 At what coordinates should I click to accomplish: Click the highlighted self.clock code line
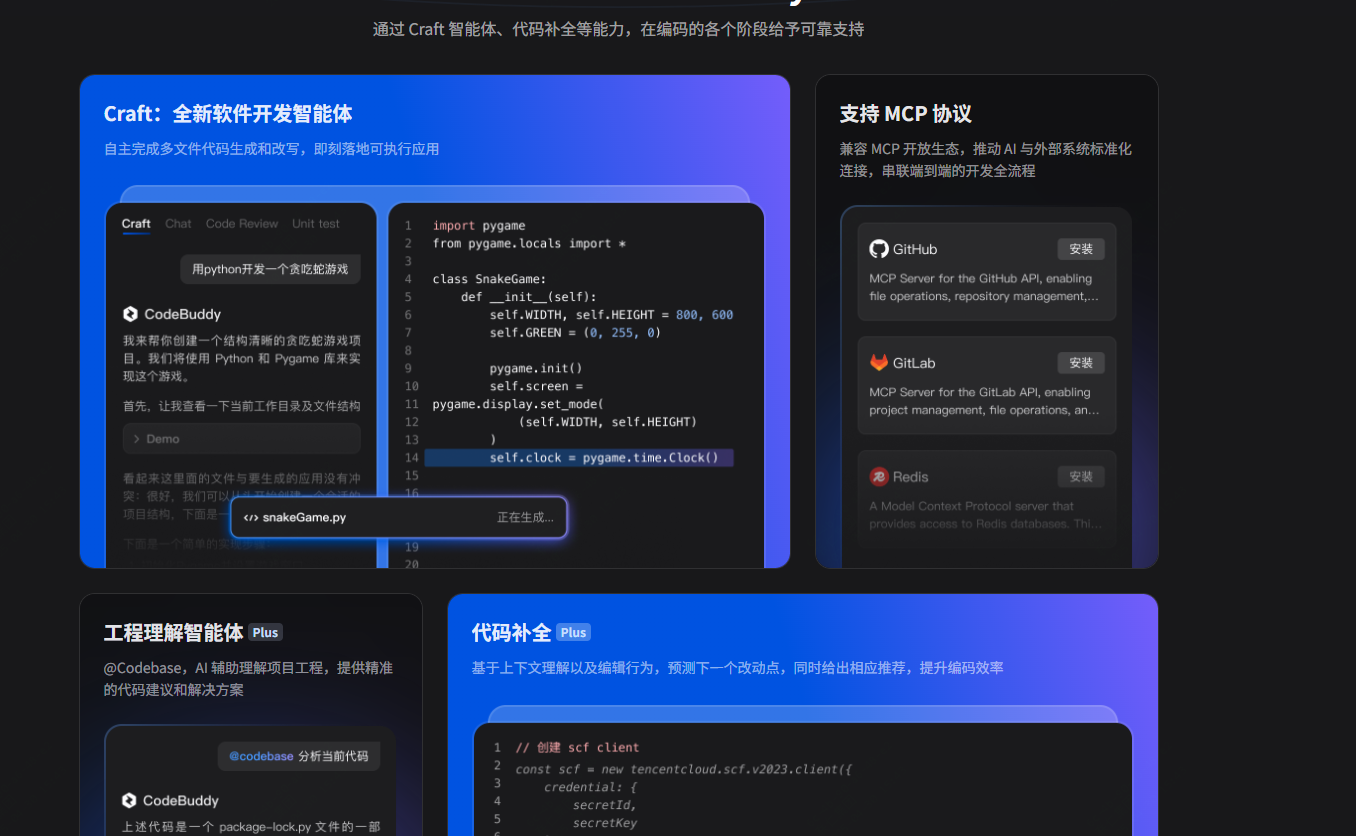coord(579,458)
